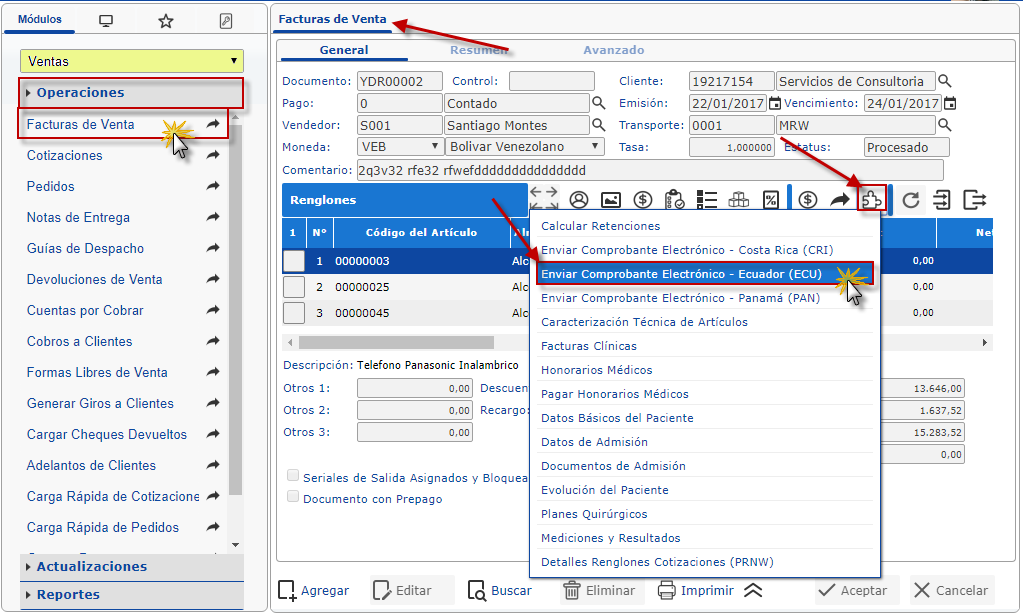The width and height of the screenshot is (1023, 613).
Task: Click the user profile circle icon
Action: [579, 200]
